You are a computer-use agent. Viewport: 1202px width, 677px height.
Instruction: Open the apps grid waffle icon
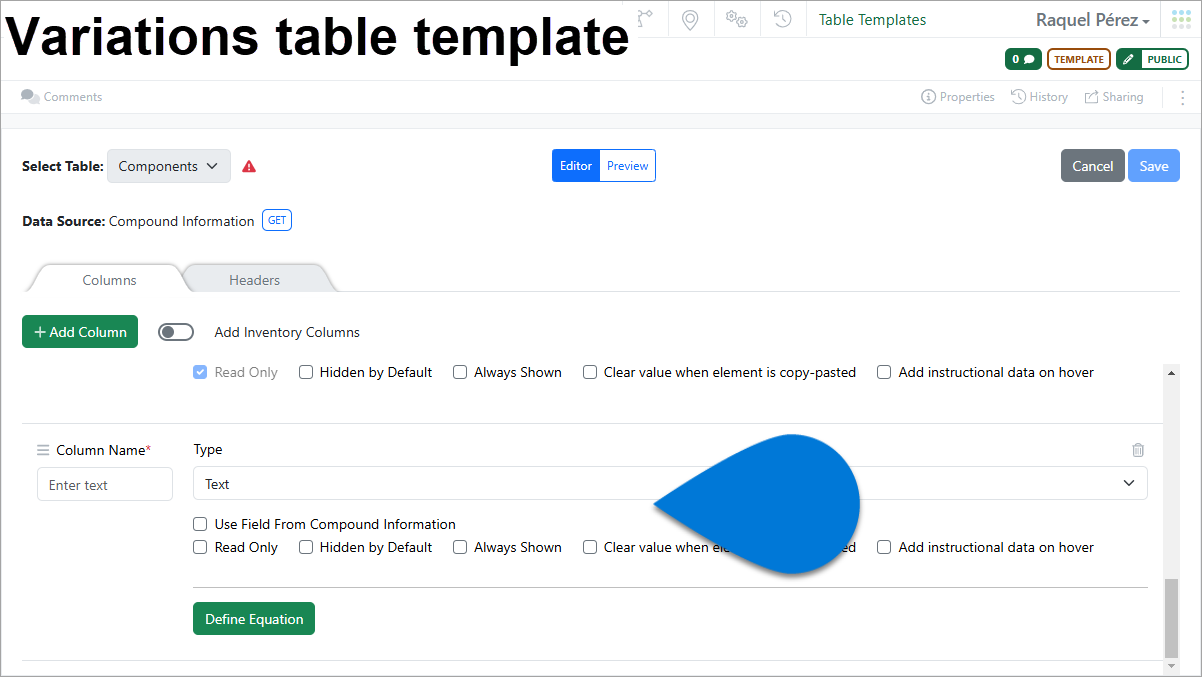pyautogui.click(x=1180, y=18)
